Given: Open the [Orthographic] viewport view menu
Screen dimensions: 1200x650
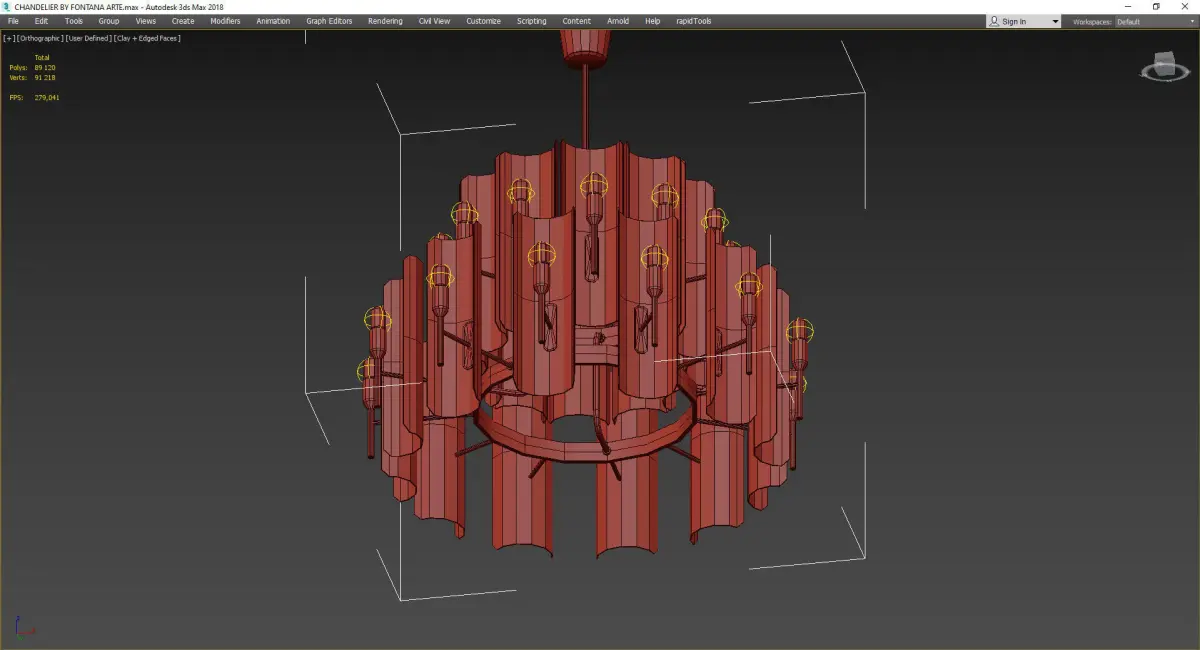Looking at the screenshot, I should pyautogui.click(x=40, y=38).
